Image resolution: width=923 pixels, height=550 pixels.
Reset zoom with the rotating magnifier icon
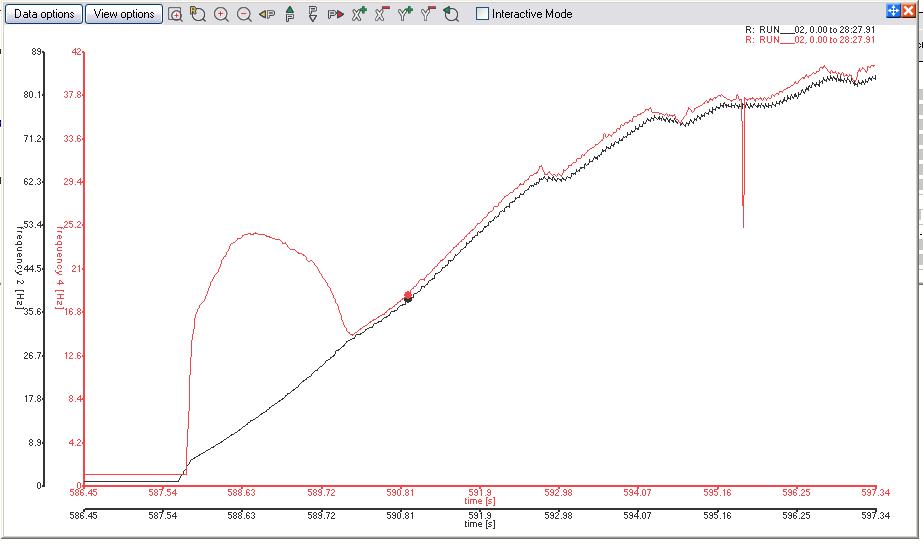point(451,14)
